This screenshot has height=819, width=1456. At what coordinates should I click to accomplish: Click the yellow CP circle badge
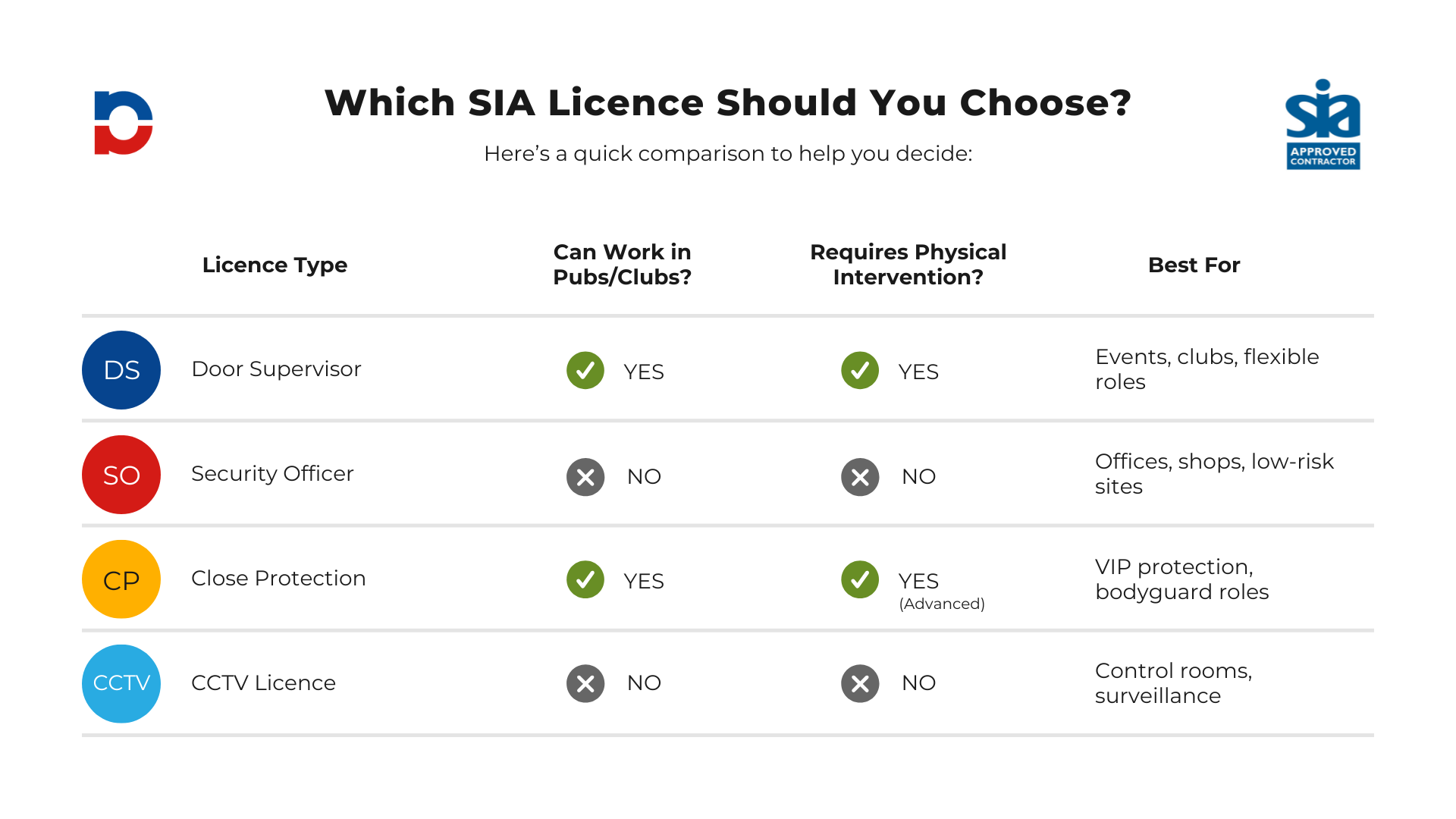tap(121, 579)
